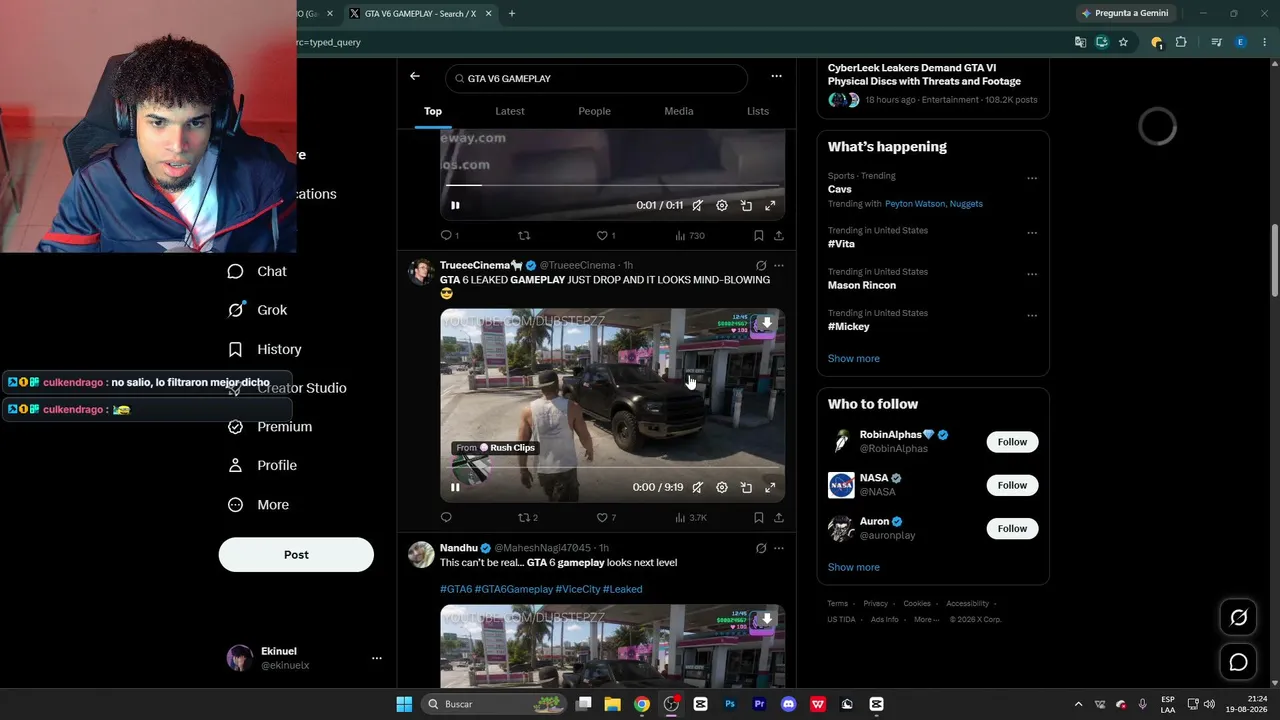The width and height of the screenshot is (1280, 720).
Task: Go back using the search page arrow
Action: coord(415,76)
